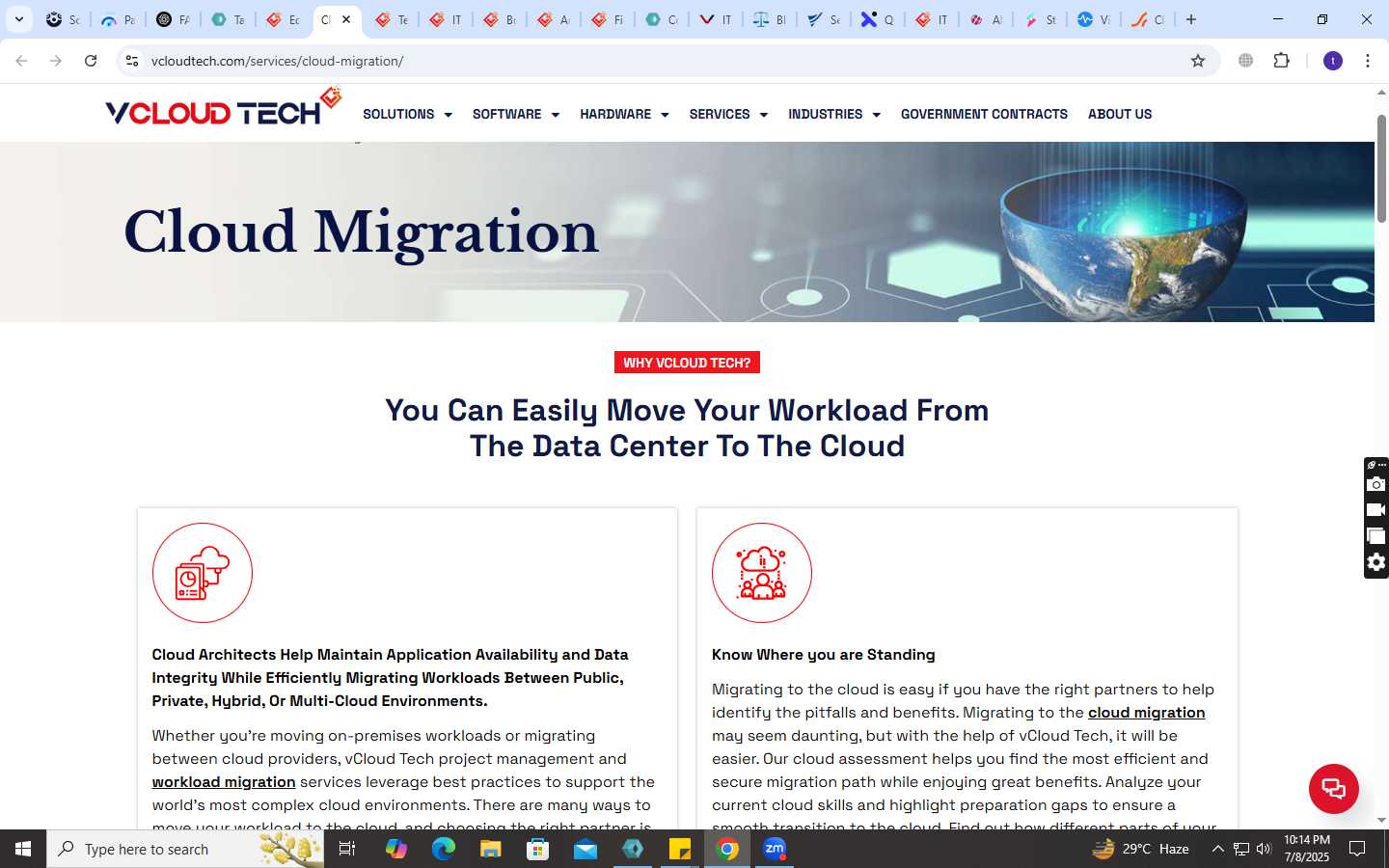Screen dimensions: 1389x868
Task: Open the Chrome extensions puzzle icon
Action: [x=1281, y=61]
